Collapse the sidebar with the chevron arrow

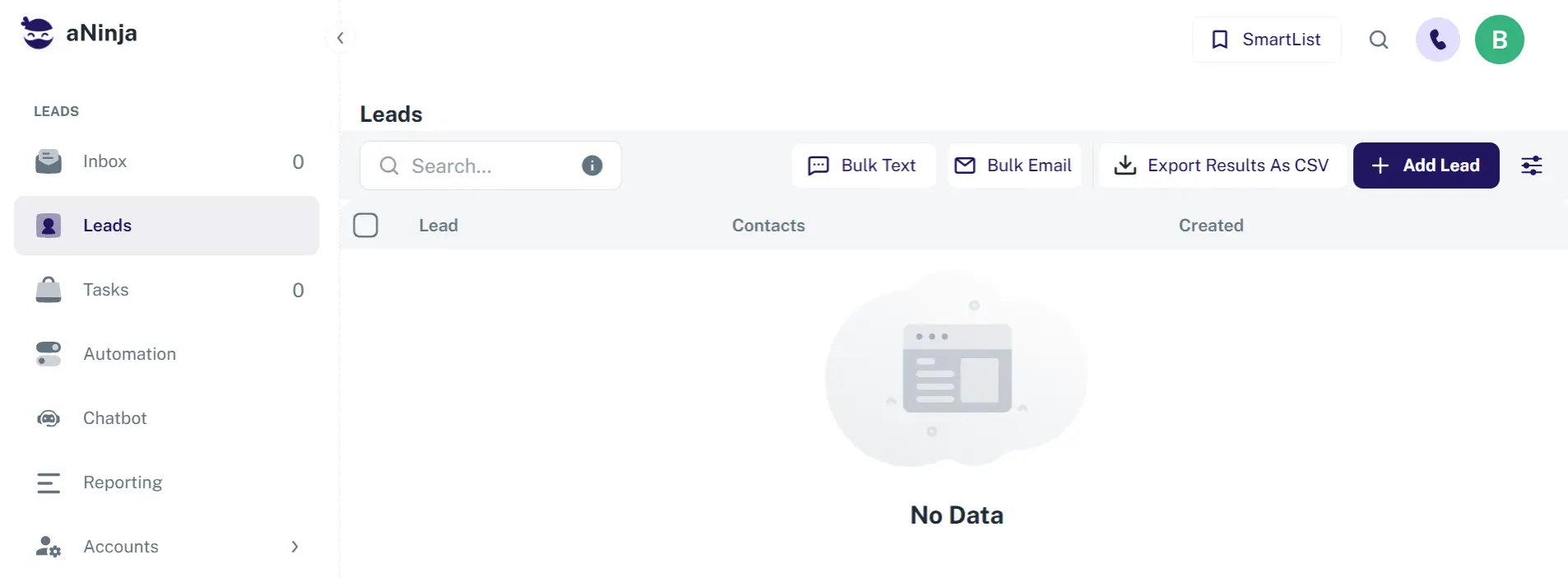pos(340,38)
